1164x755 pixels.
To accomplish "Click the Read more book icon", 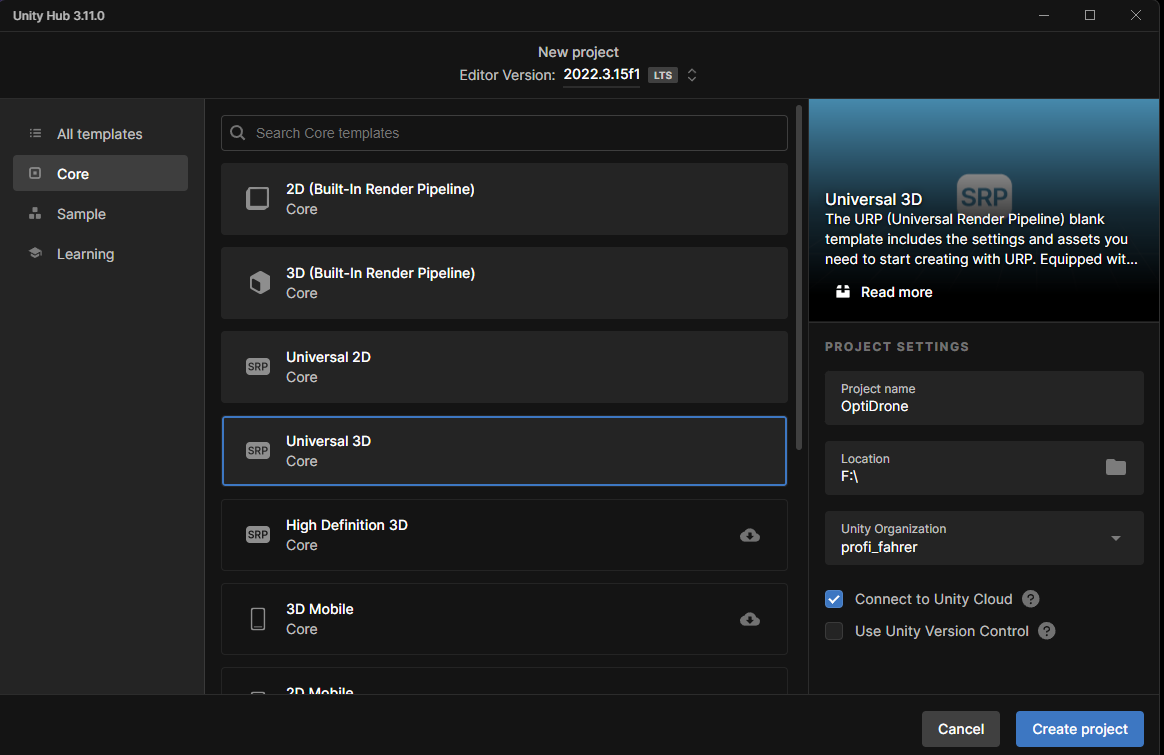I will [x=843, y=292].
